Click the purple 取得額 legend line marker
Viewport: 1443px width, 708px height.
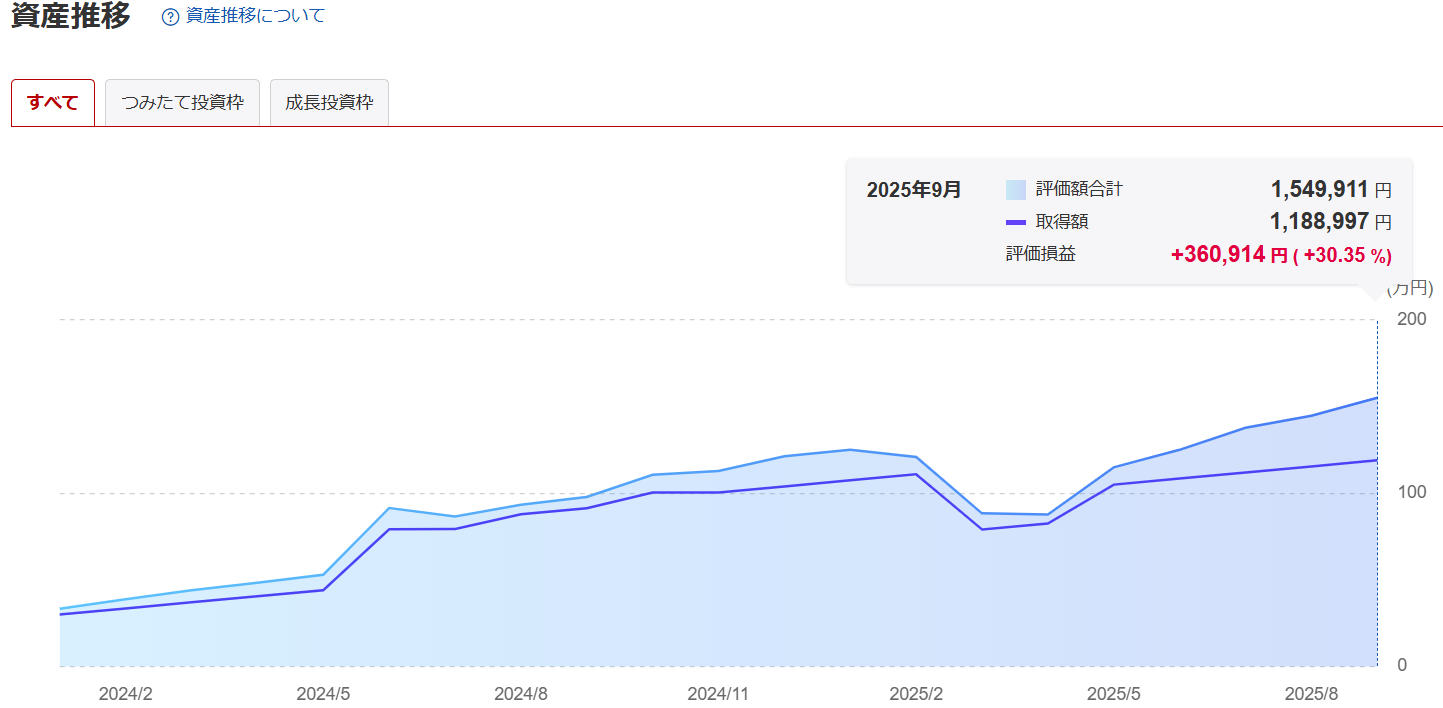[x=1016, y=222]
